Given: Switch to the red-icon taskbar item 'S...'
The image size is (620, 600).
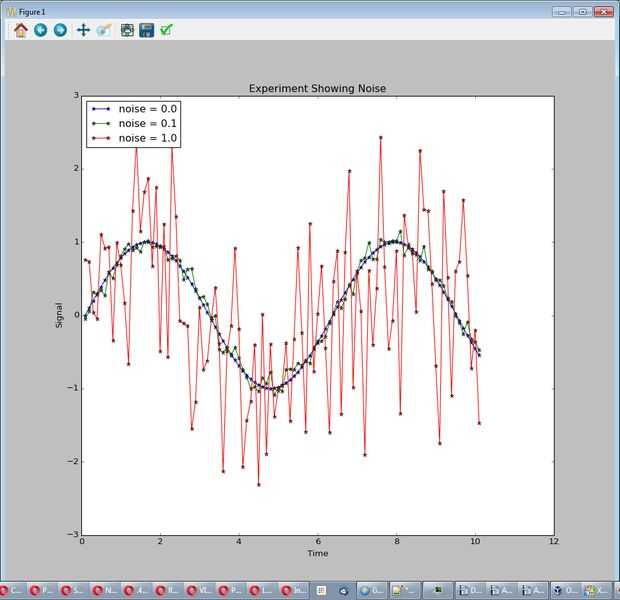Looking at the screenshot, I should click(73, 591).
